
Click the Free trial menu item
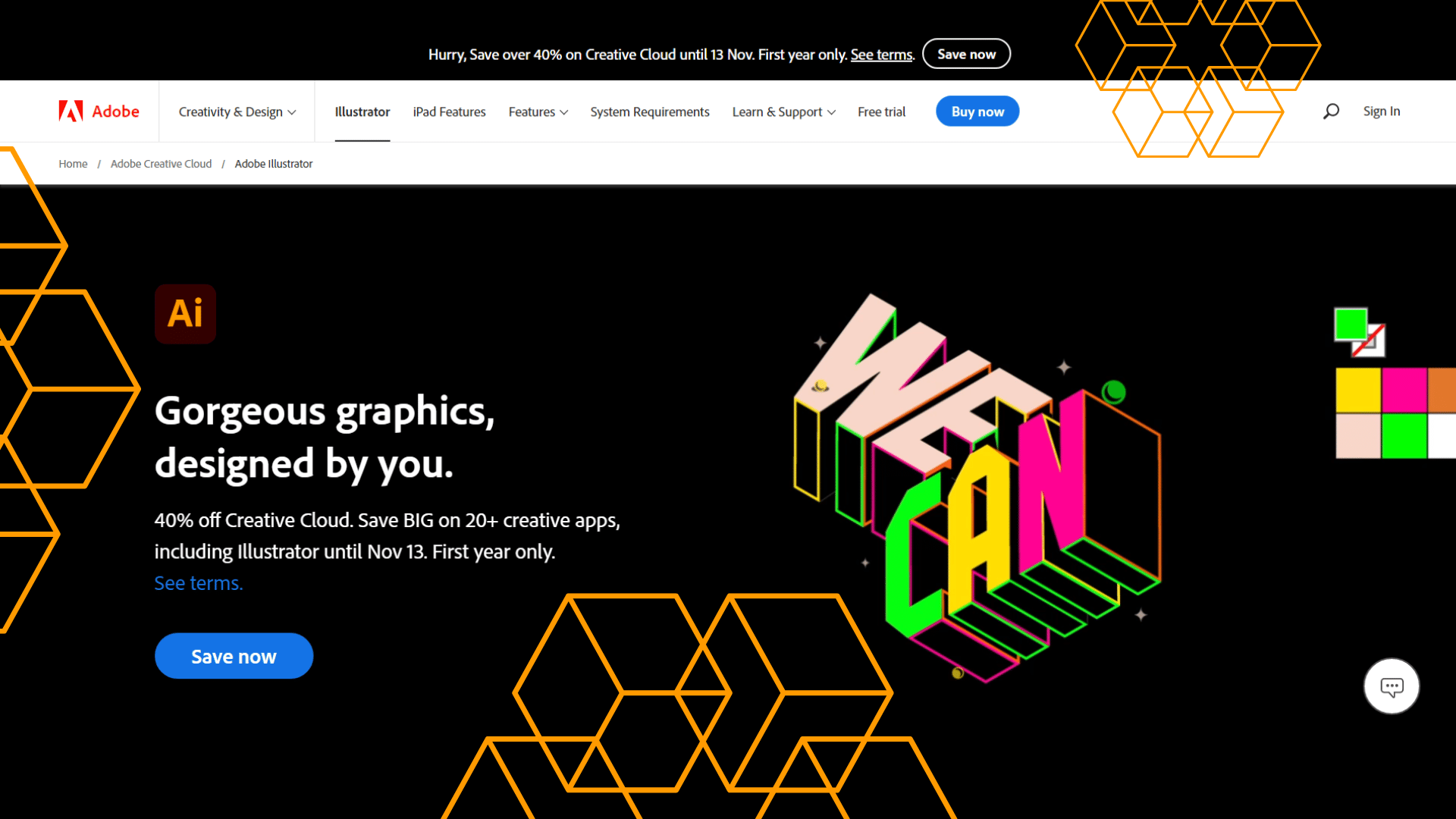881,111
